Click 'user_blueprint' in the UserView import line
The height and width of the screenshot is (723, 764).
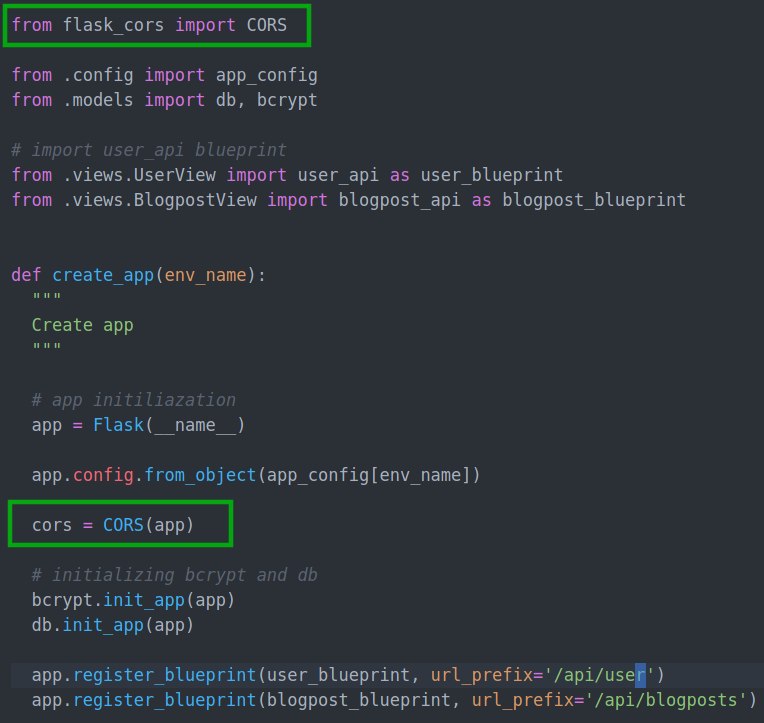coord(492,175)
